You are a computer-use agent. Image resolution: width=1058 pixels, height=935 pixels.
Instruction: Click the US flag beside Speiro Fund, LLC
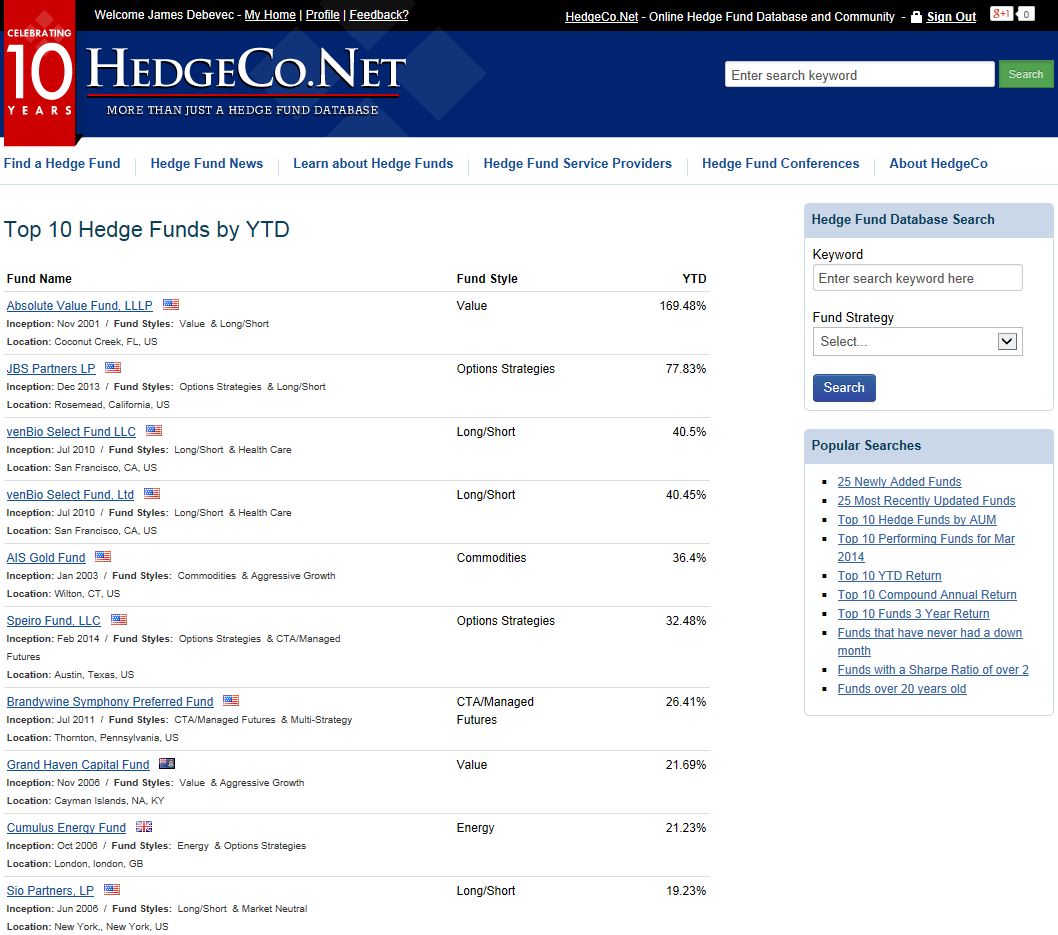point(119,619)
